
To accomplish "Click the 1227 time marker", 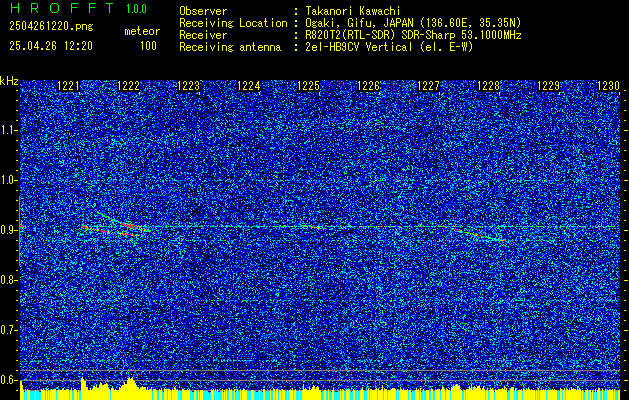I will [428, 86].
